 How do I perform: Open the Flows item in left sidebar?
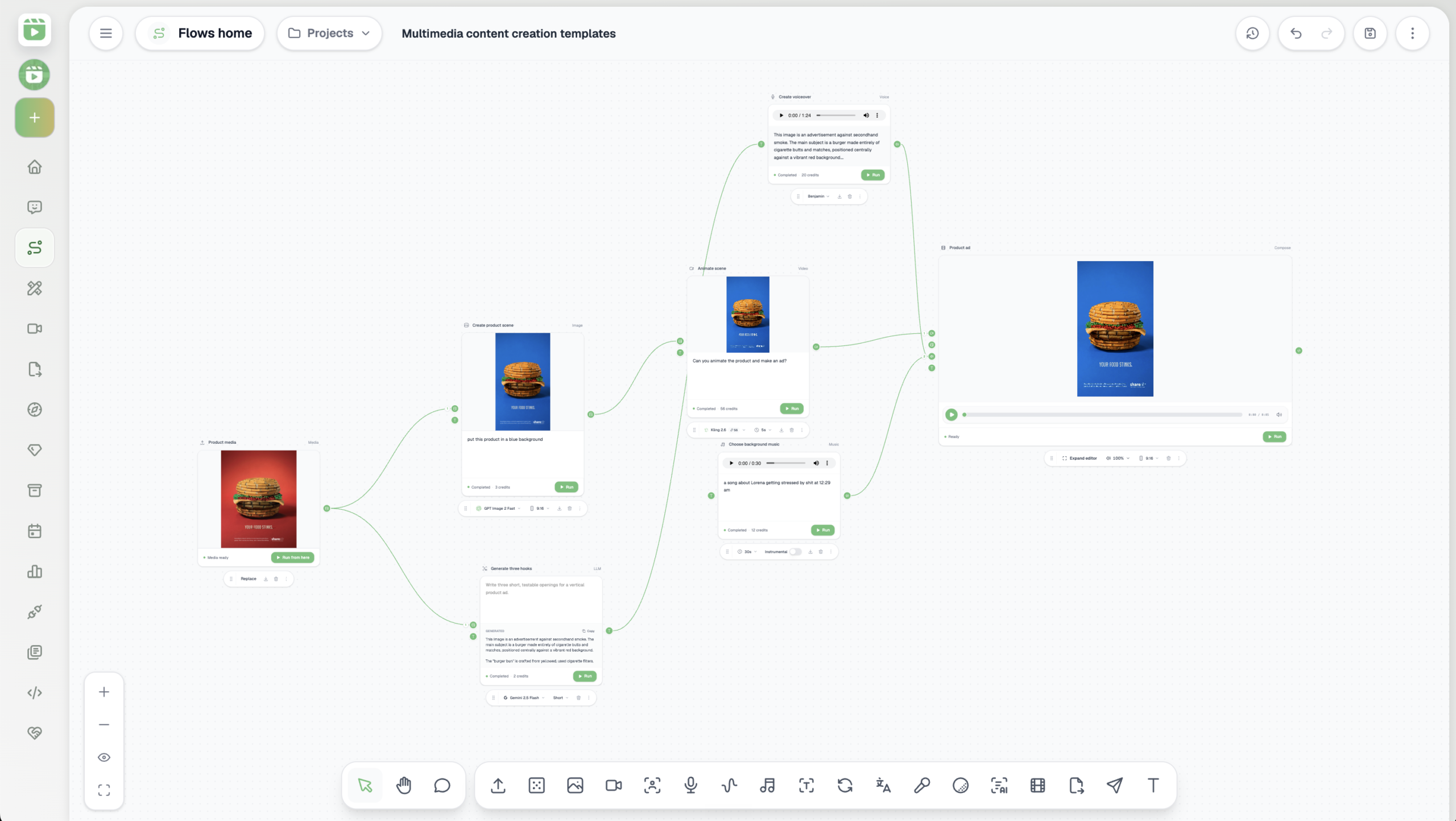(35, 247)
